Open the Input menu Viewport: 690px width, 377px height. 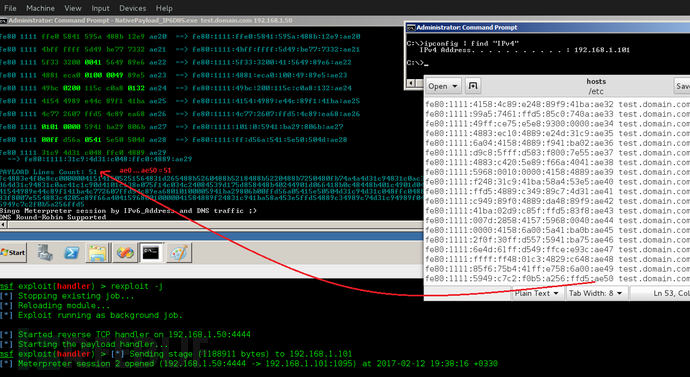pyautogui.click(x=100, y=8)
